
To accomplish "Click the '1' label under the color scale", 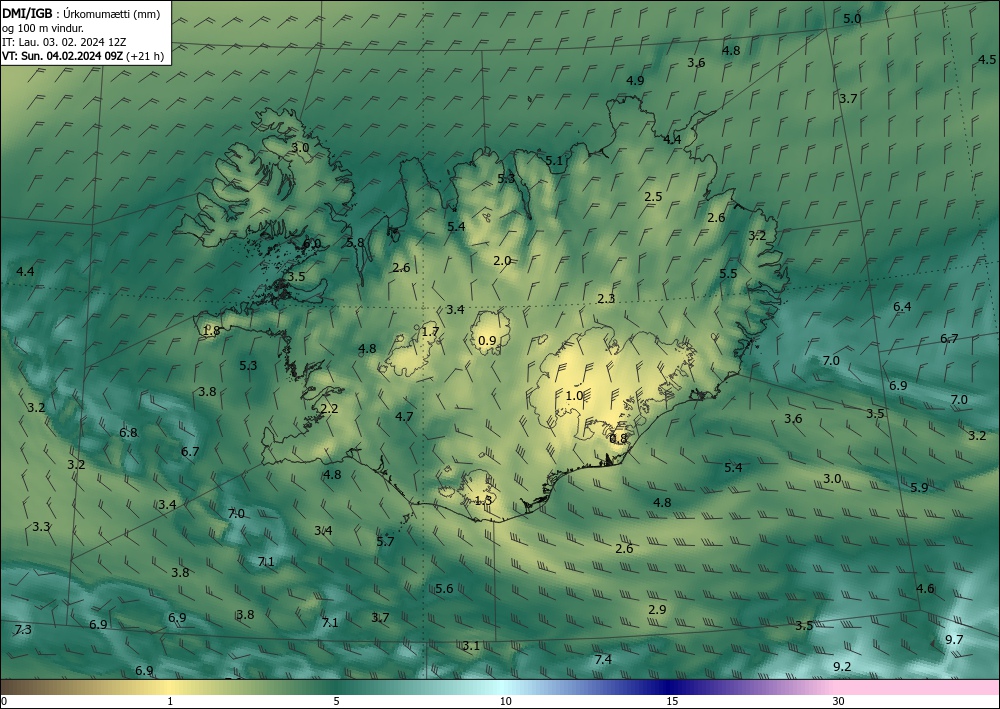I will pos(169,701).
